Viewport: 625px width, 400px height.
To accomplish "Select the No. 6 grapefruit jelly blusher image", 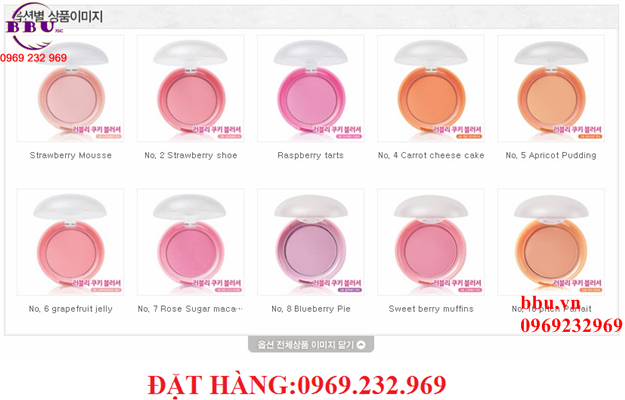I will [70, 242].
